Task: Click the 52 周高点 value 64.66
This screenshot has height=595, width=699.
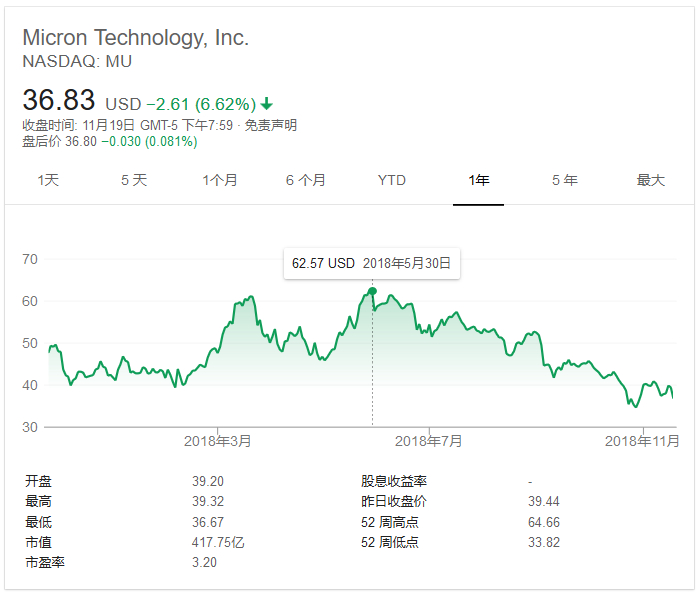Action: click(x=544, y=522)
